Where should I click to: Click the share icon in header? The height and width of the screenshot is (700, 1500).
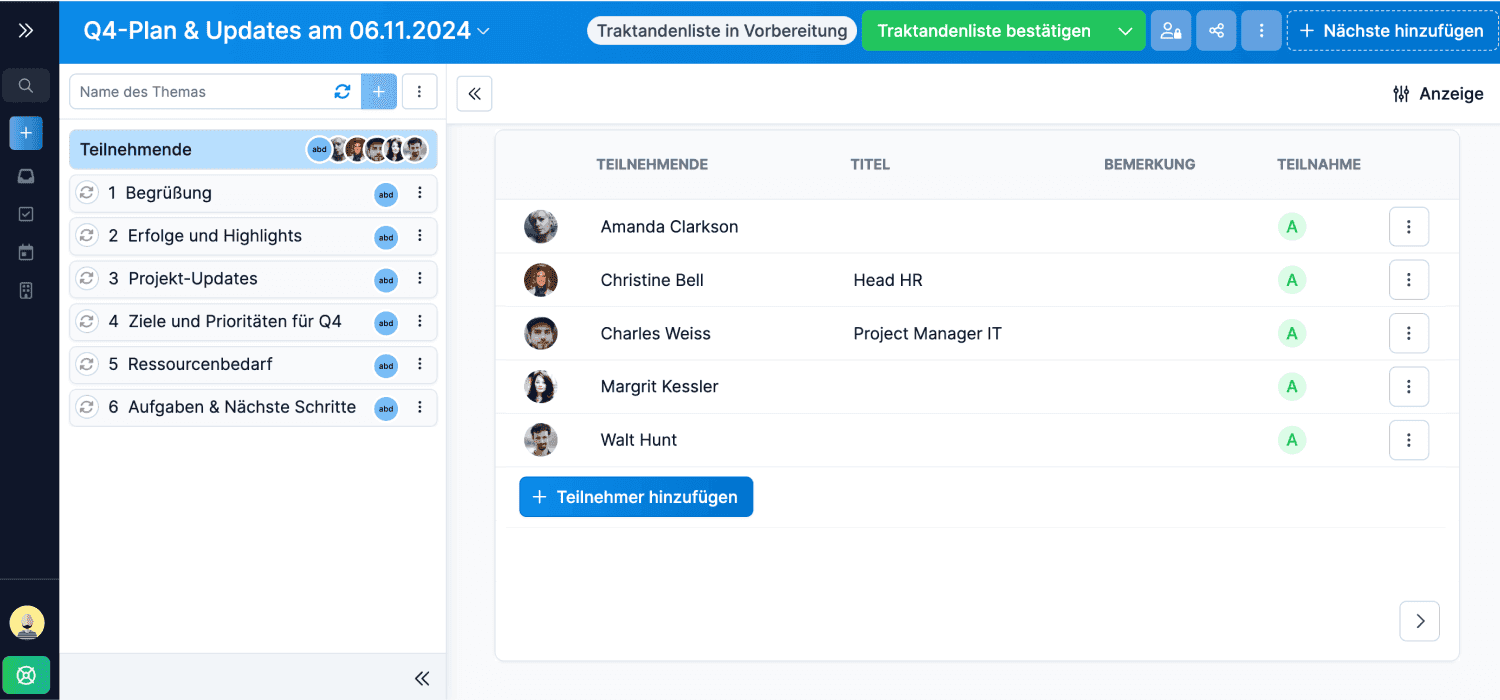click(x=1216, y=31)
